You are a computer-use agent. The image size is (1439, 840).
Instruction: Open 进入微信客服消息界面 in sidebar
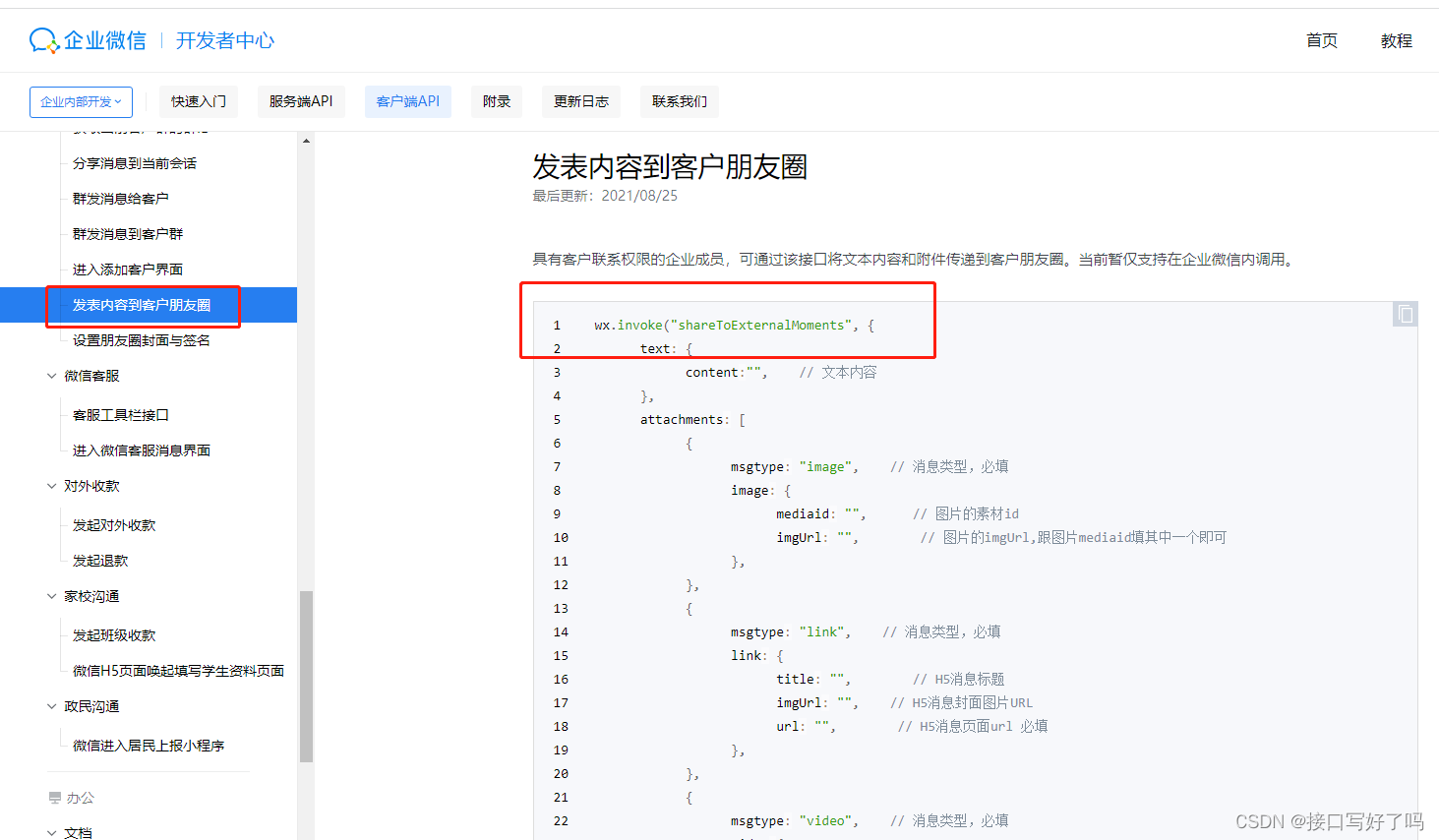[x=142, y=450]
